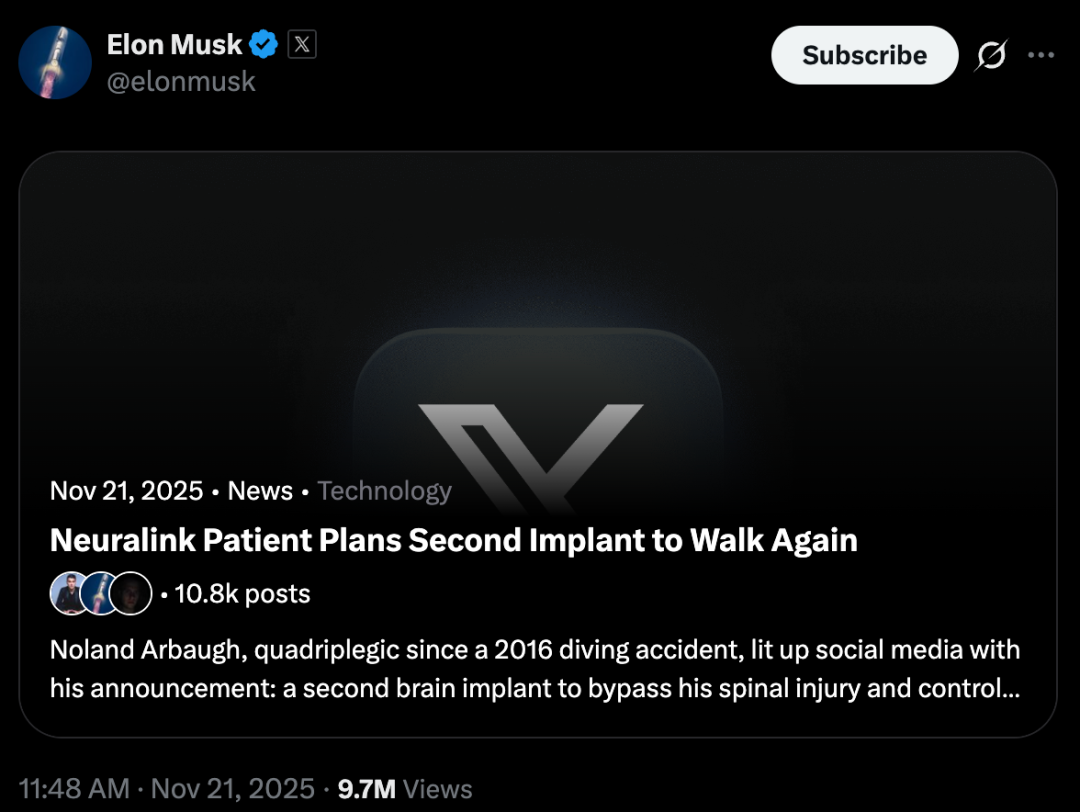This screenshot has height=812, width=1080.
Task: Click the Elon Musk display name
Action: 174,44
